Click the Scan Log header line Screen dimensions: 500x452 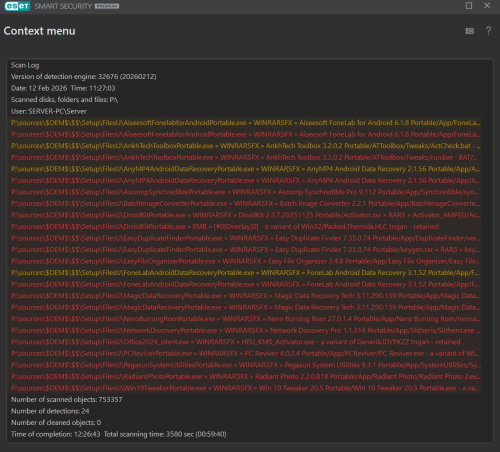pos(25,65)
